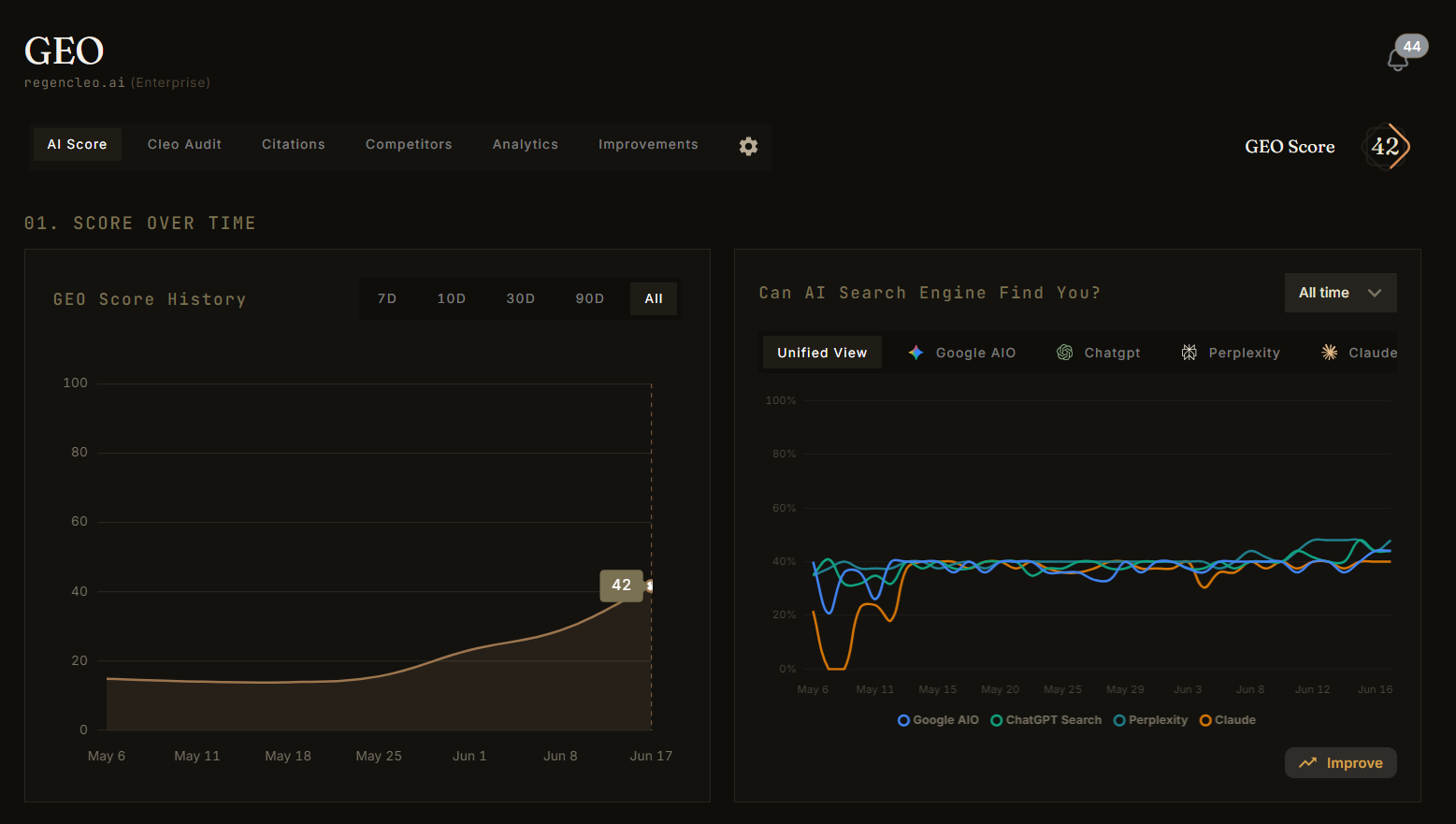Viewport: 1456px width, 824px height.
Task: Click the Improve button
Action: click(x=1340, y=763)
